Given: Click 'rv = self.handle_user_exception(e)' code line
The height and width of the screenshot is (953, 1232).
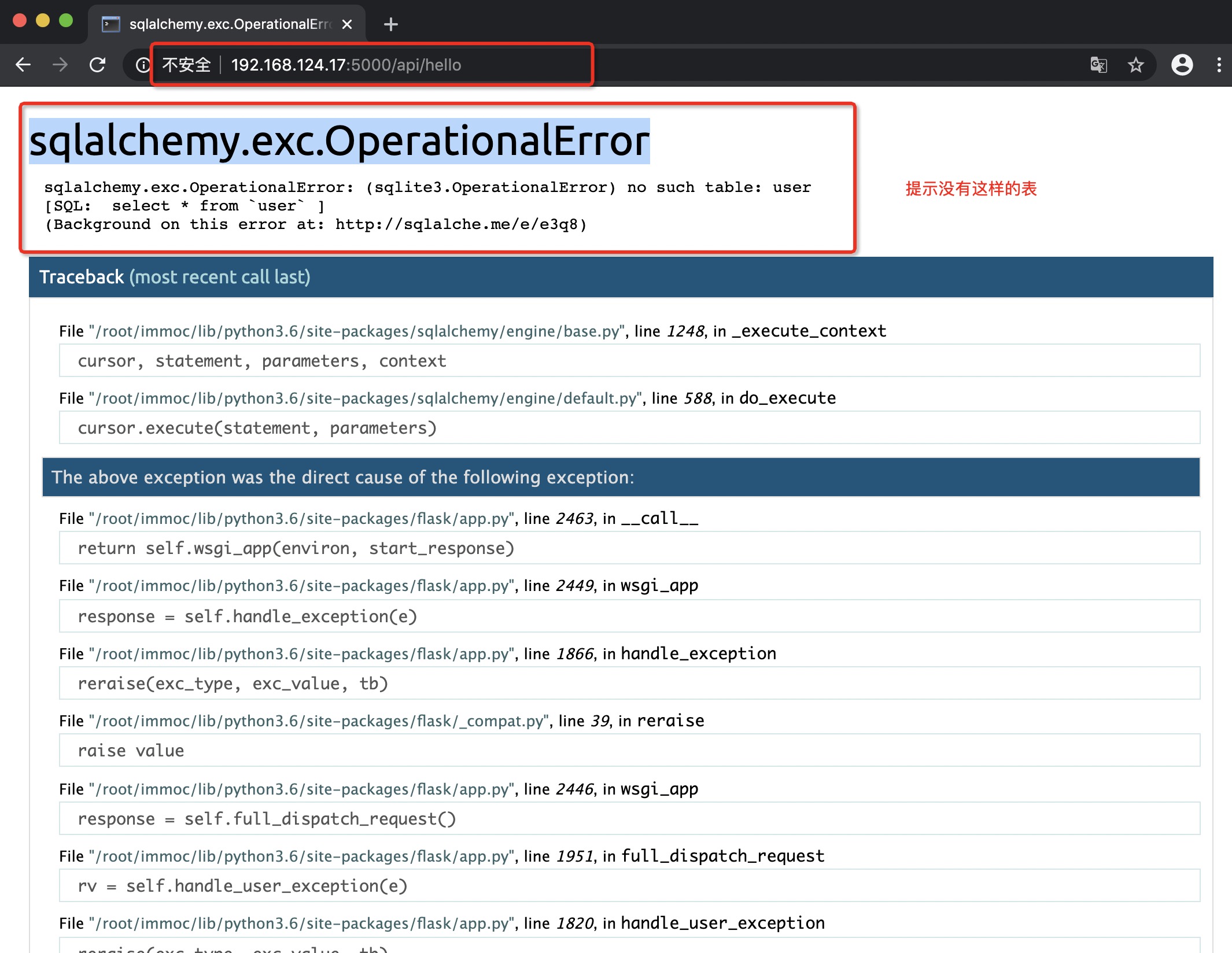Looking at the screenshot, I should click(629, 886).
